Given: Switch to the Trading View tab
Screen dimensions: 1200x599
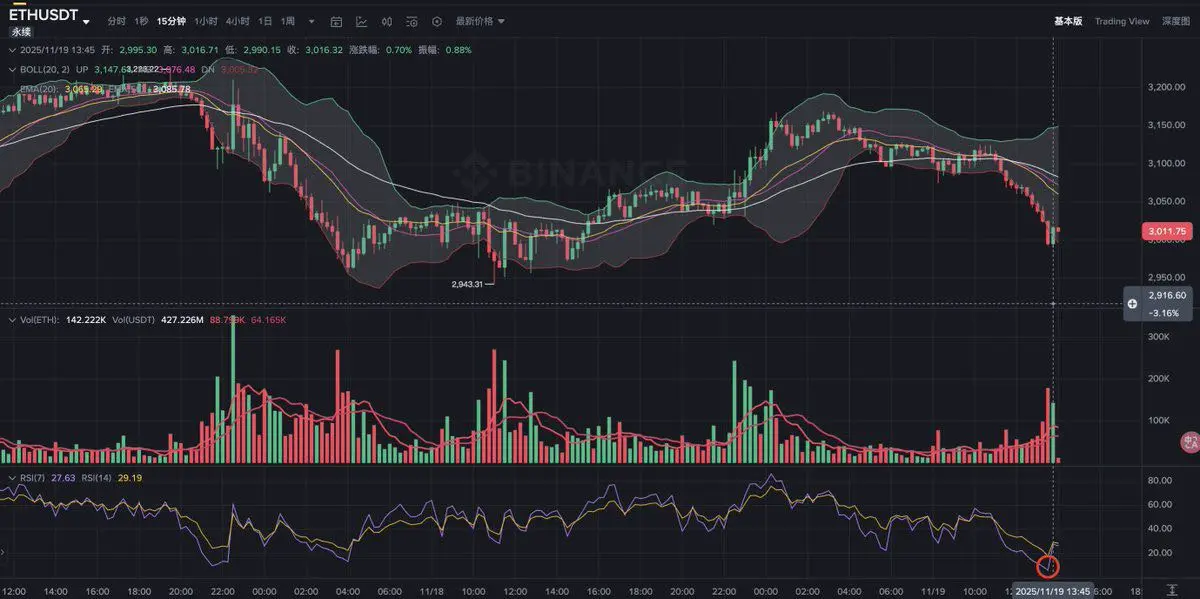Looking at the screenshot, I should pos(1122,21).
